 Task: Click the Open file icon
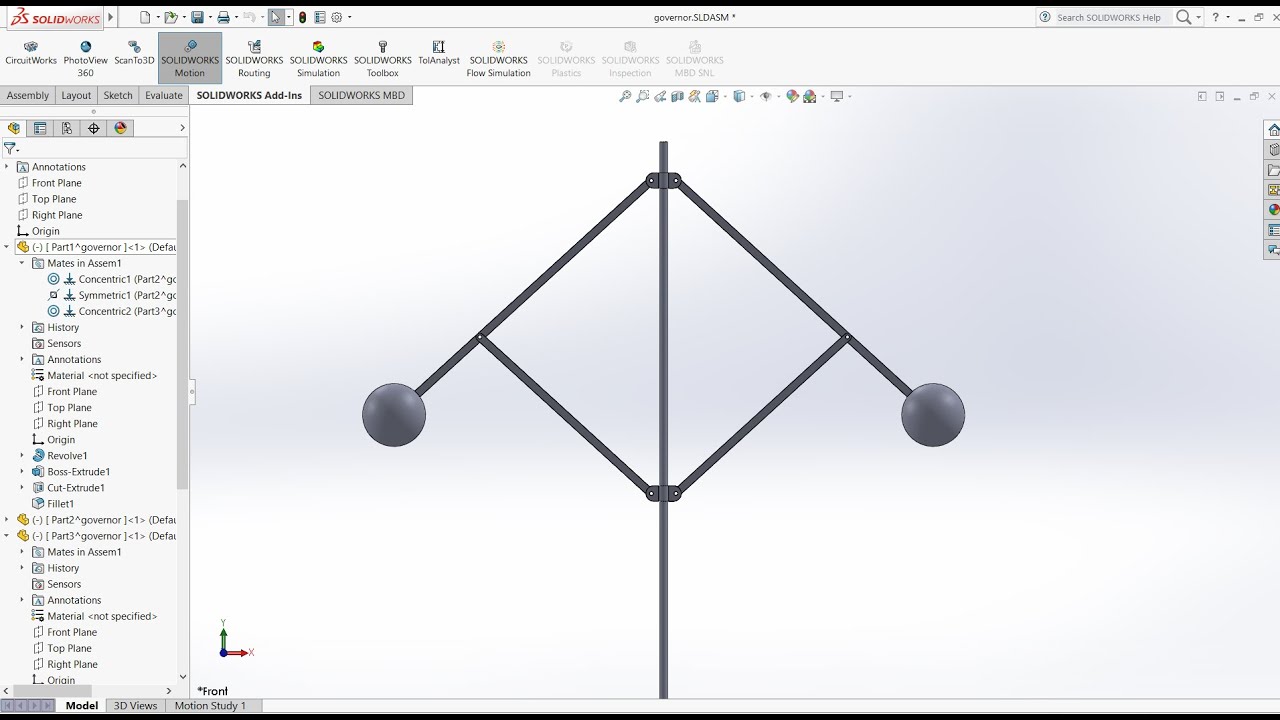pyautogui.click(x=171, y=17)
